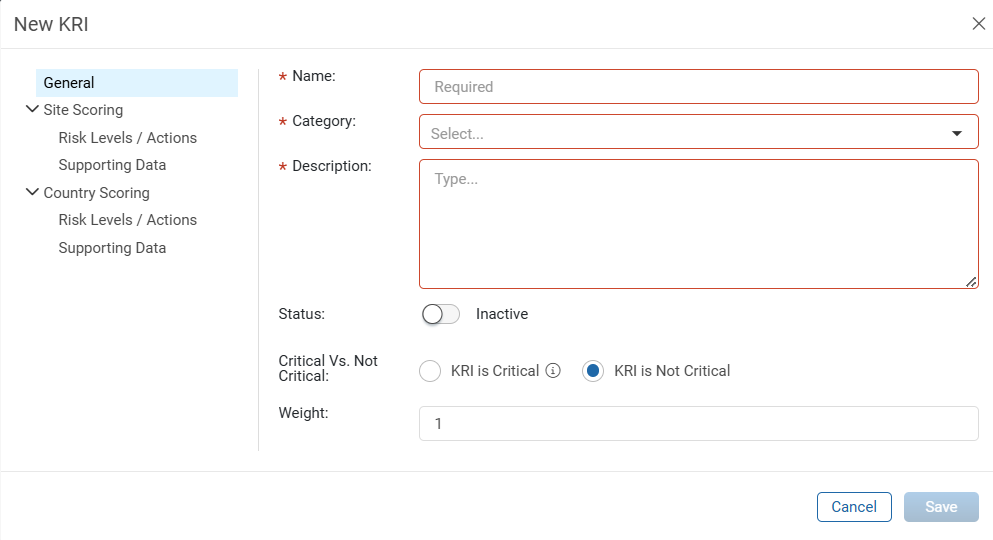This screenshot has width=993, height=540.
Task: Click the Critical Vs. Not Critical label
Action: point(328,368)
